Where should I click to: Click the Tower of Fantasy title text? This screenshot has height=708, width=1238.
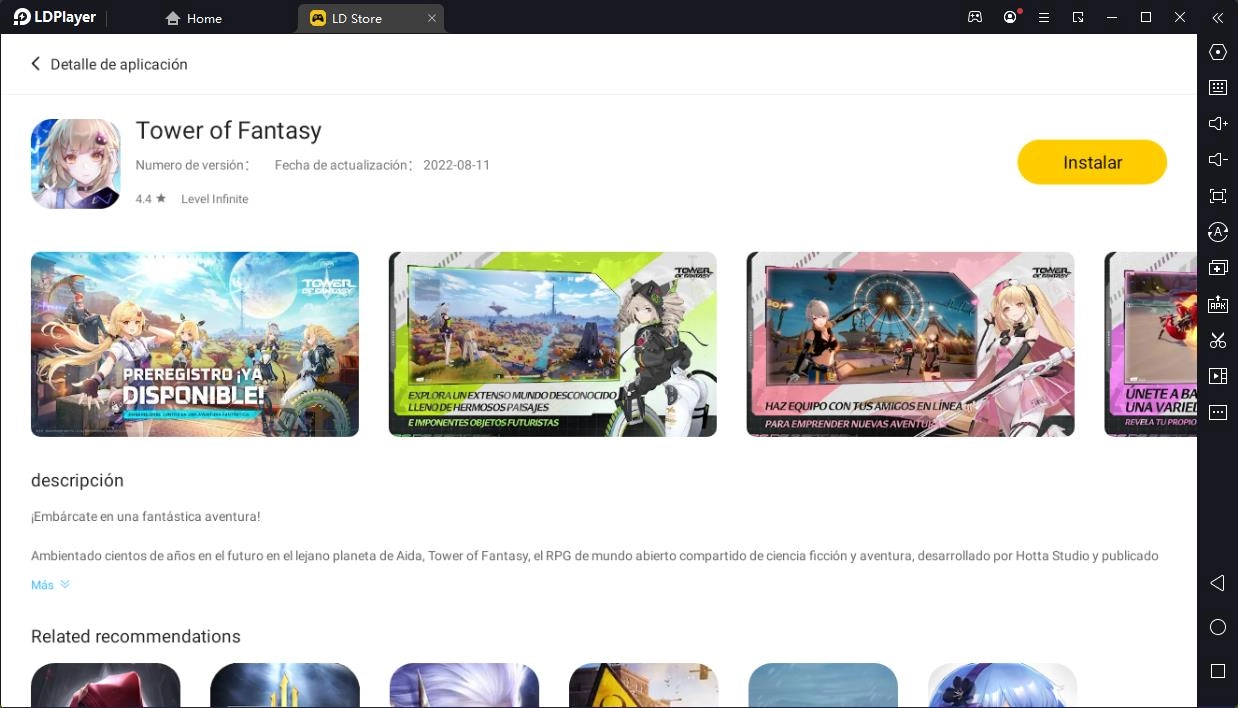click(228, 131)
